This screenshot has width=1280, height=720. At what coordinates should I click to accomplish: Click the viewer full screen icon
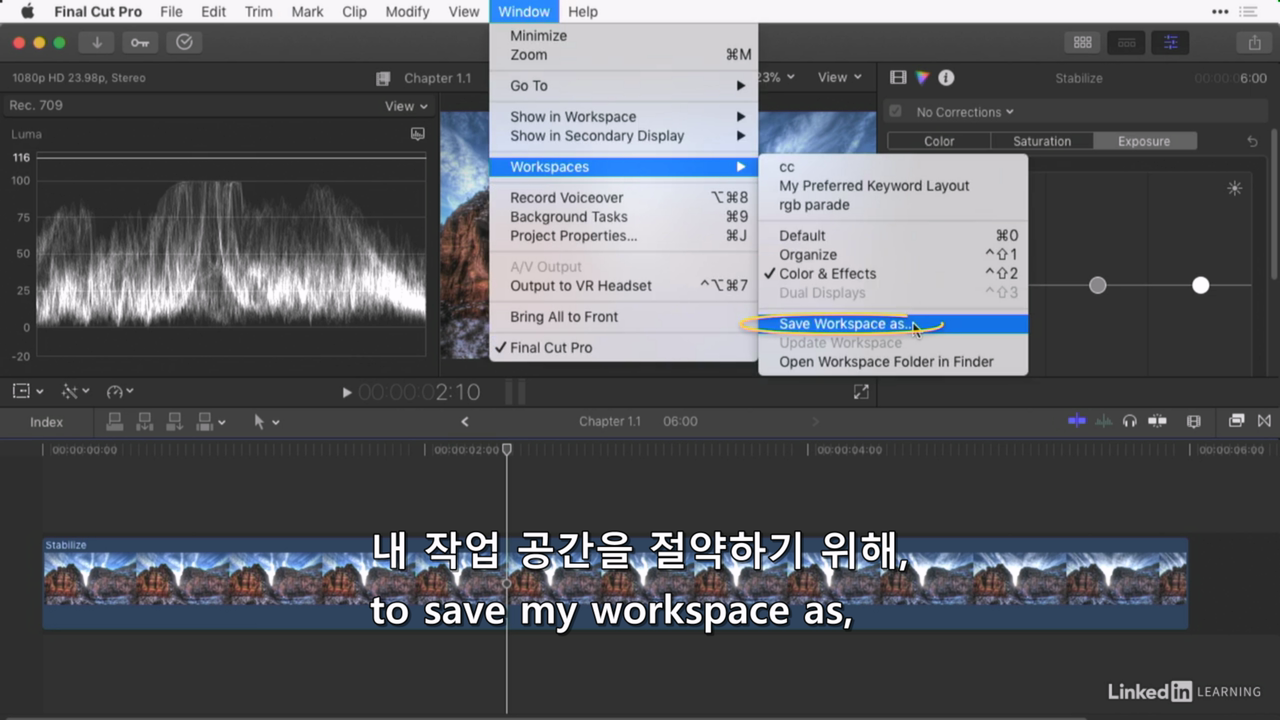click(861, 392)
